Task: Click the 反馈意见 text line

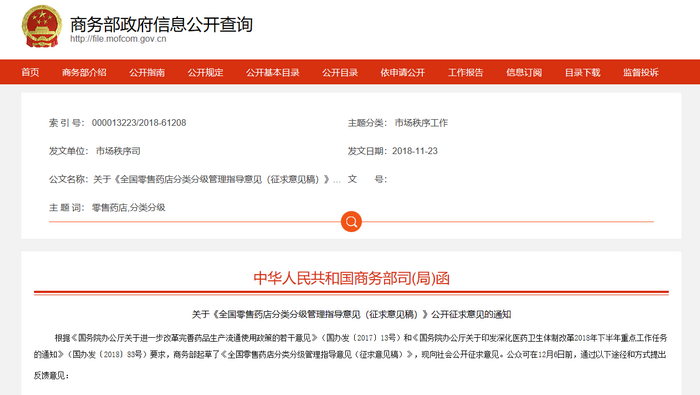Action: (x=51, y=376)
